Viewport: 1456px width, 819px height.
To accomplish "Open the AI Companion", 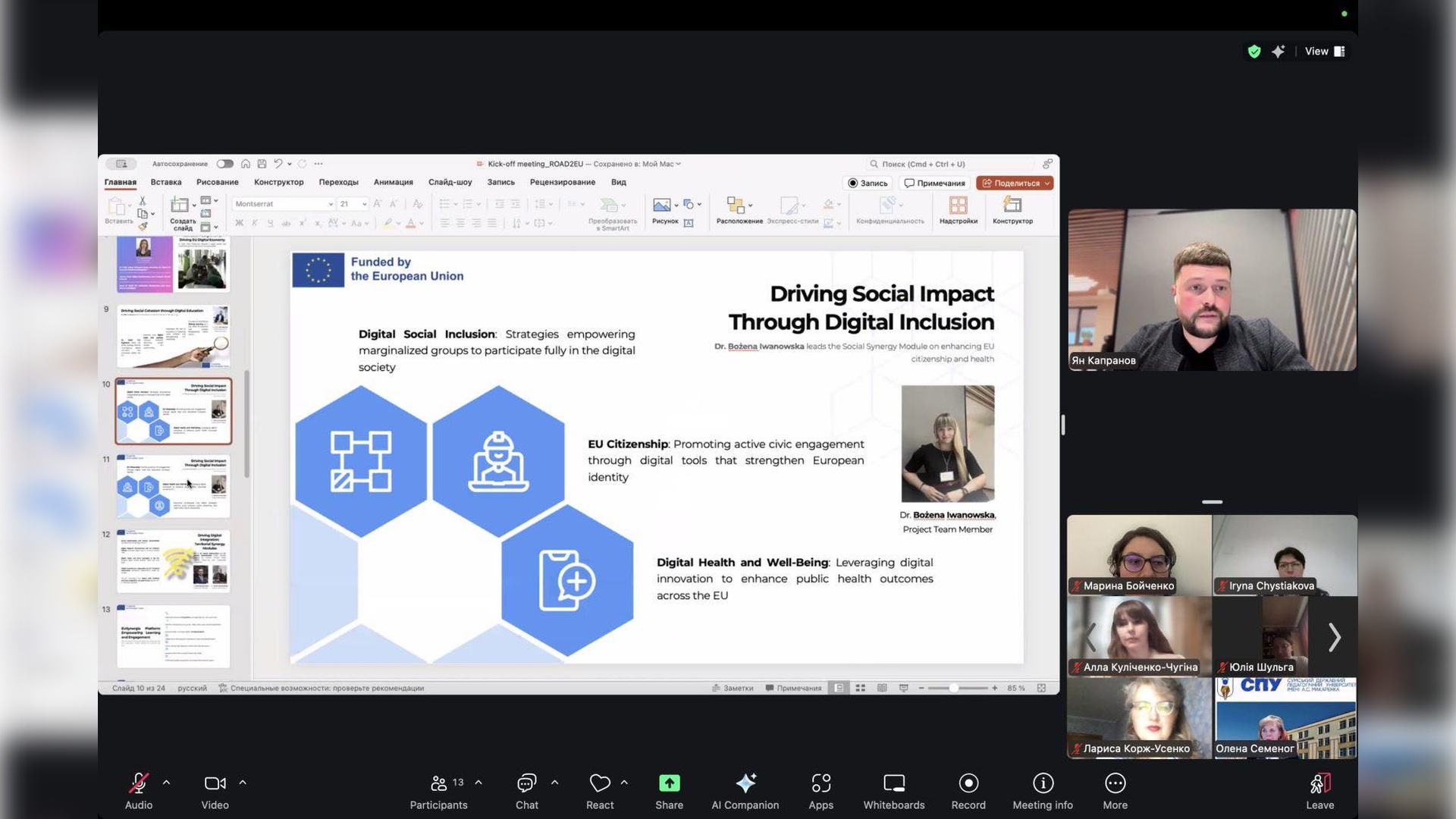I will coord(745,783).
